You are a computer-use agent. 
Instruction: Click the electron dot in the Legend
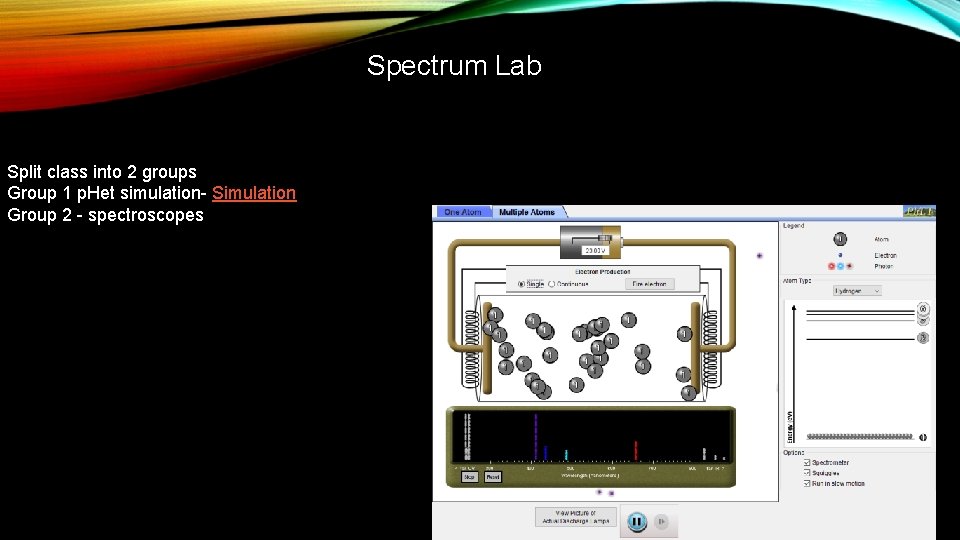(x=840, y=255)
